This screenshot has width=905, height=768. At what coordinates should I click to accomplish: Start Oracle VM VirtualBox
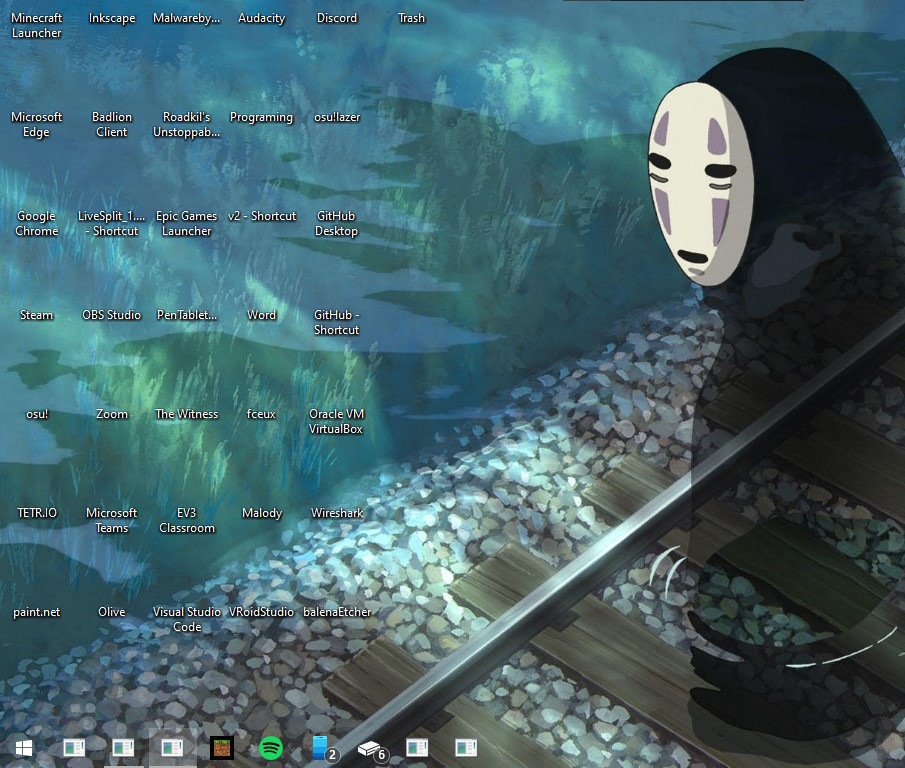[x=336, y=421]
